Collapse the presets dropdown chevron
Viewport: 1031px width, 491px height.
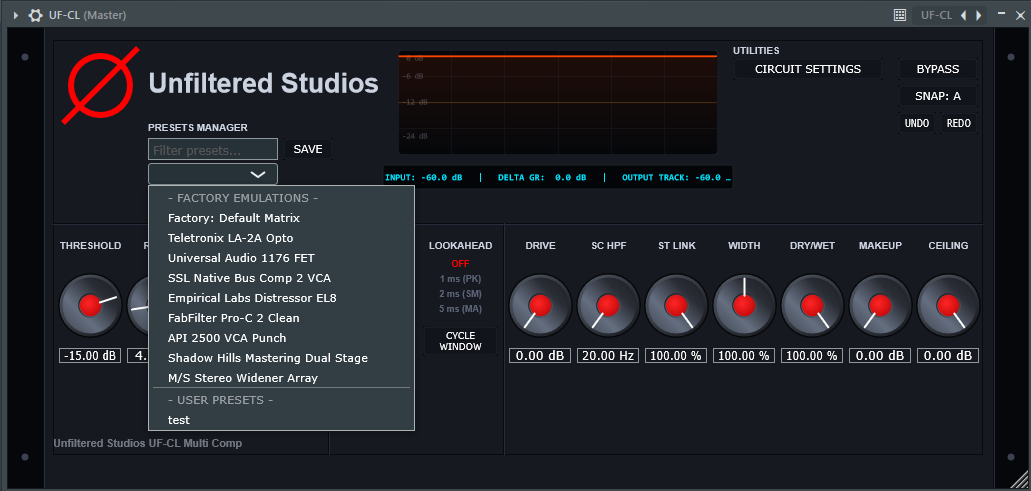(258, 174)
